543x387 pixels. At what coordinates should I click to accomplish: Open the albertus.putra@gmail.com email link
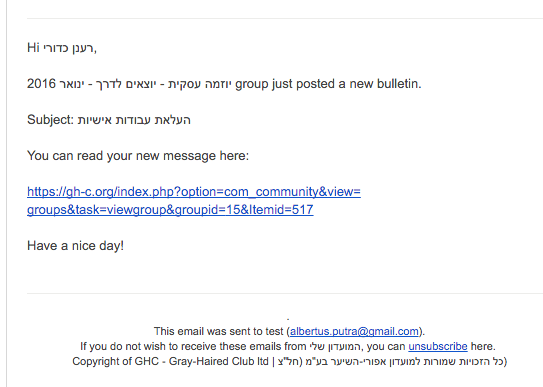click(354, 331)
